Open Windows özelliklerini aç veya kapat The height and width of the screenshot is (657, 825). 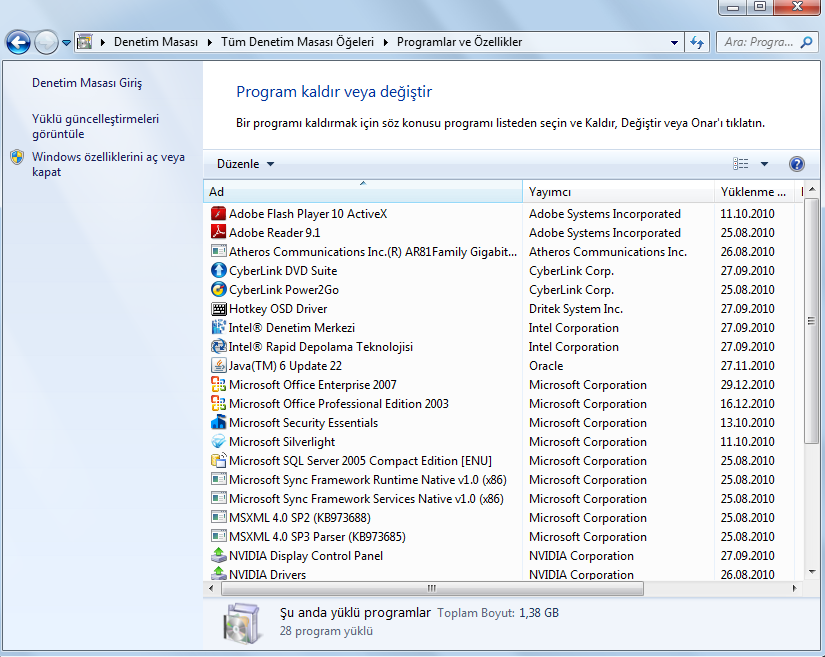(108, 164)
